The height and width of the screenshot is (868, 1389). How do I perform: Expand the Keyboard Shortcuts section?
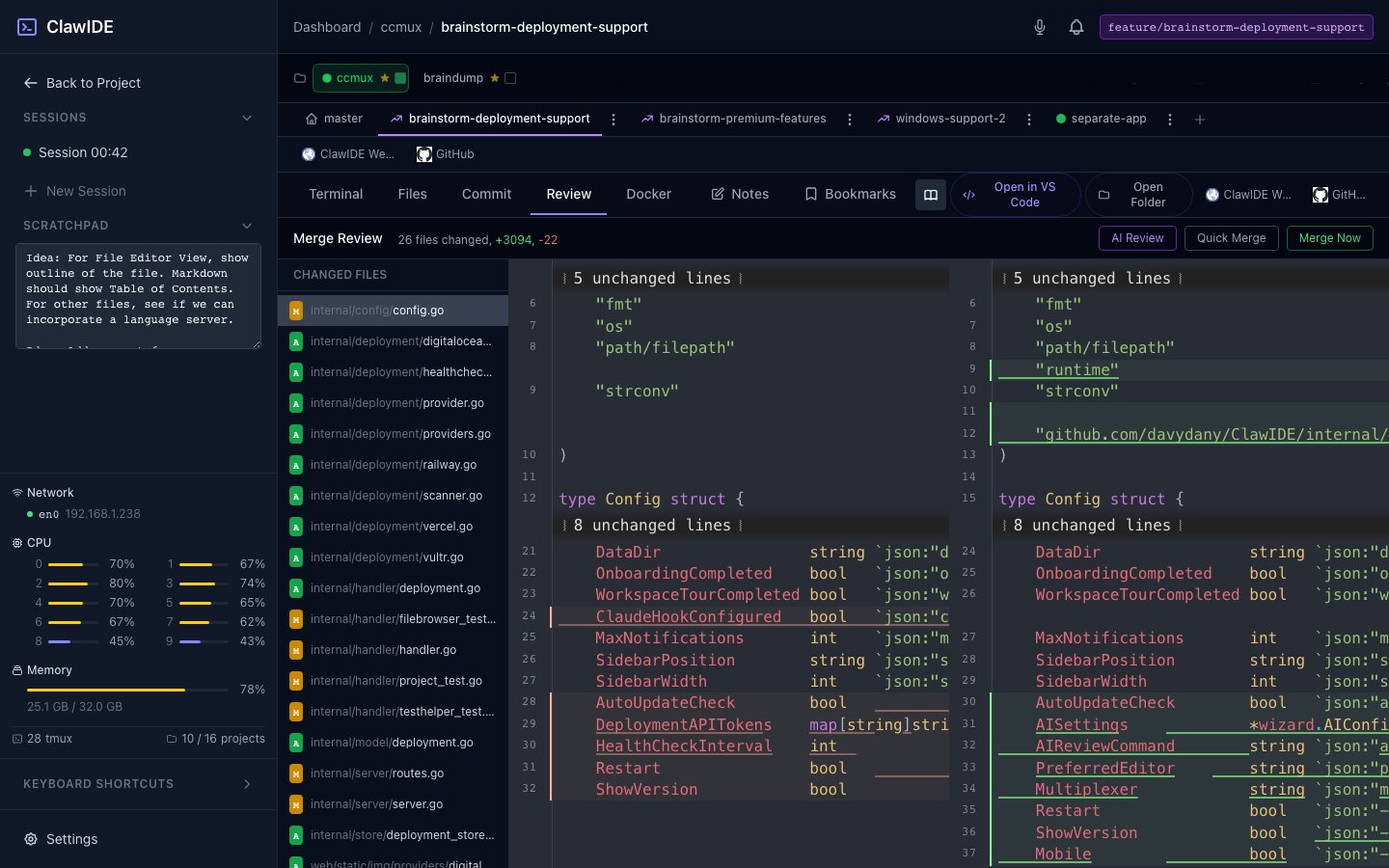[138, 784]
